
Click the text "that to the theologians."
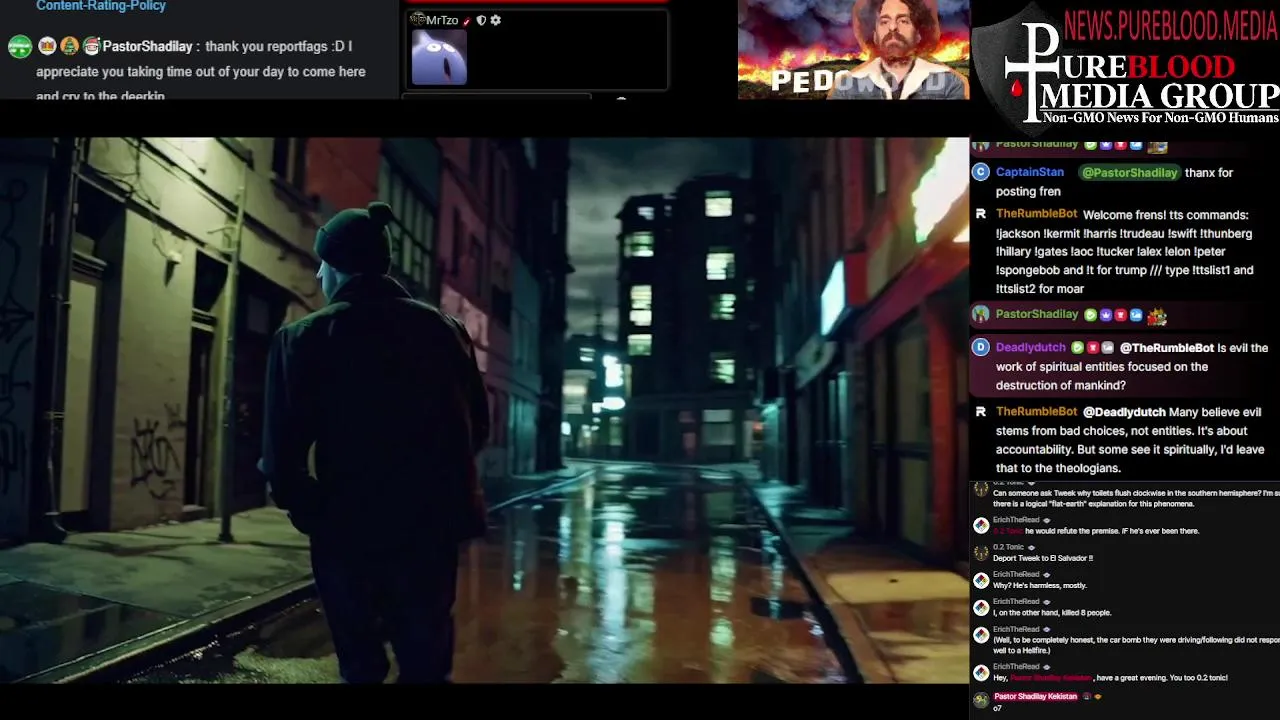(1058, 468)
